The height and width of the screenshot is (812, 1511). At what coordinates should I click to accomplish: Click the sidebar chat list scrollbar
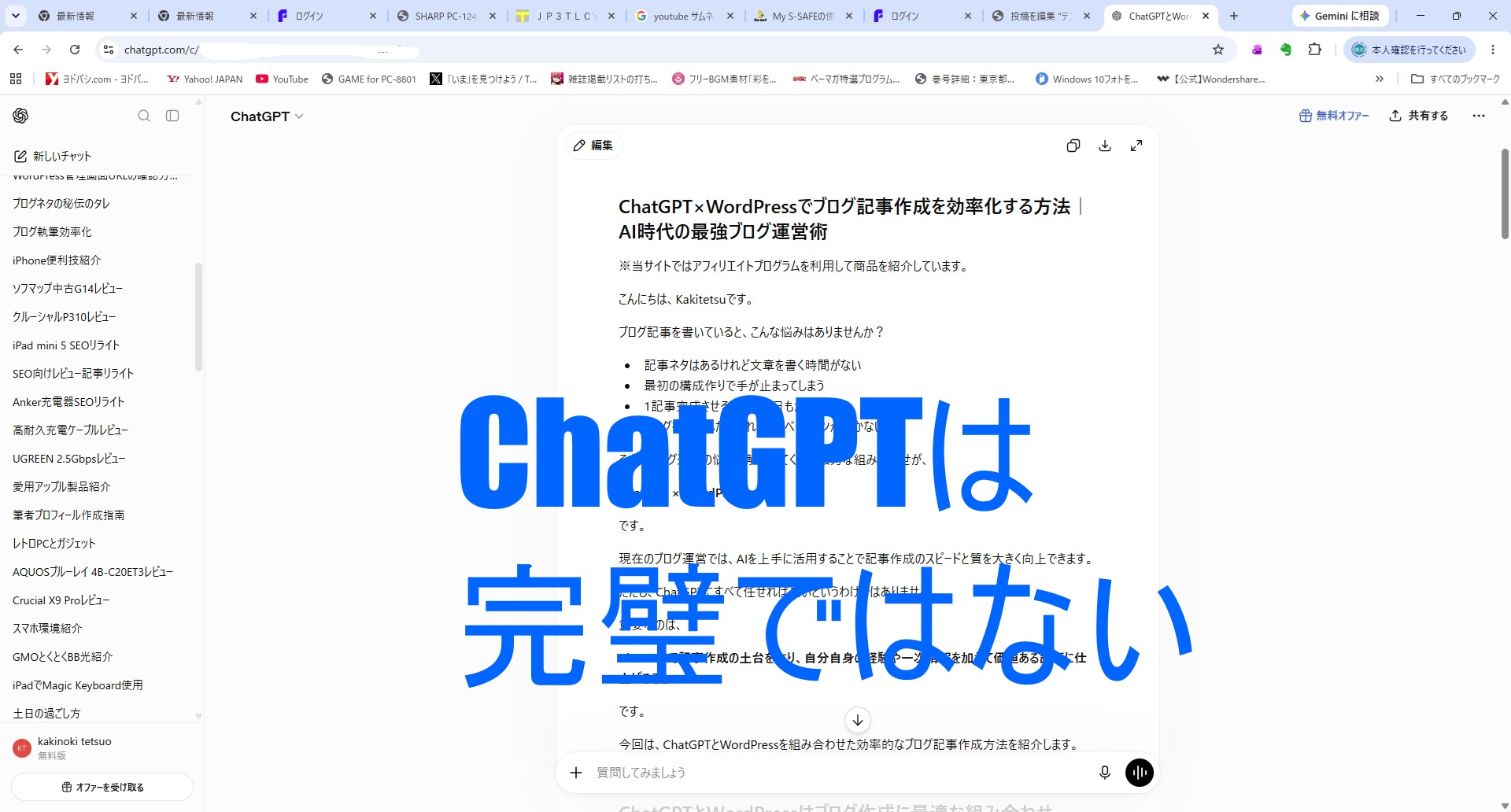(x=198, y=316)
